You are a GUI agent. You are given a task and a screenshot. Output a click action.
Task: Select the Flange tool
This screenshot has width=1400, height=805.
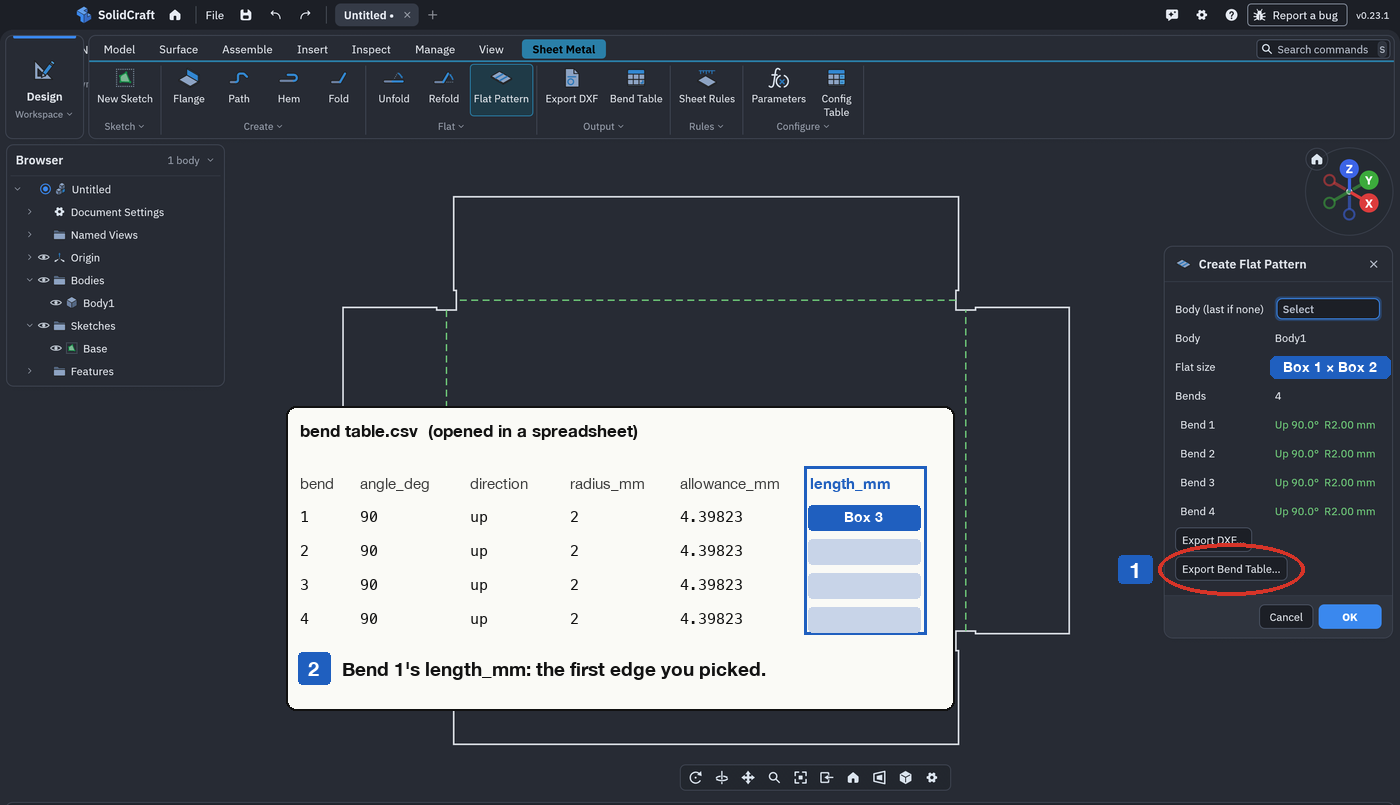188,88
